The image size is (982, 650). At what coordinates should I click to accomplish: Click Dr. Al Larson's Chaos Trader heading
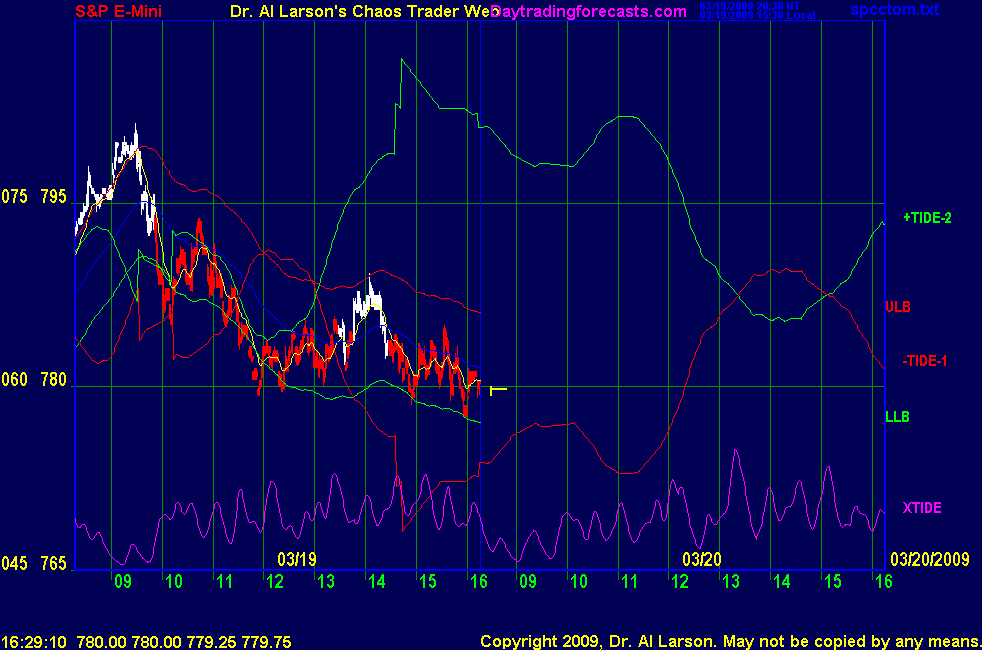coord(355,12)
